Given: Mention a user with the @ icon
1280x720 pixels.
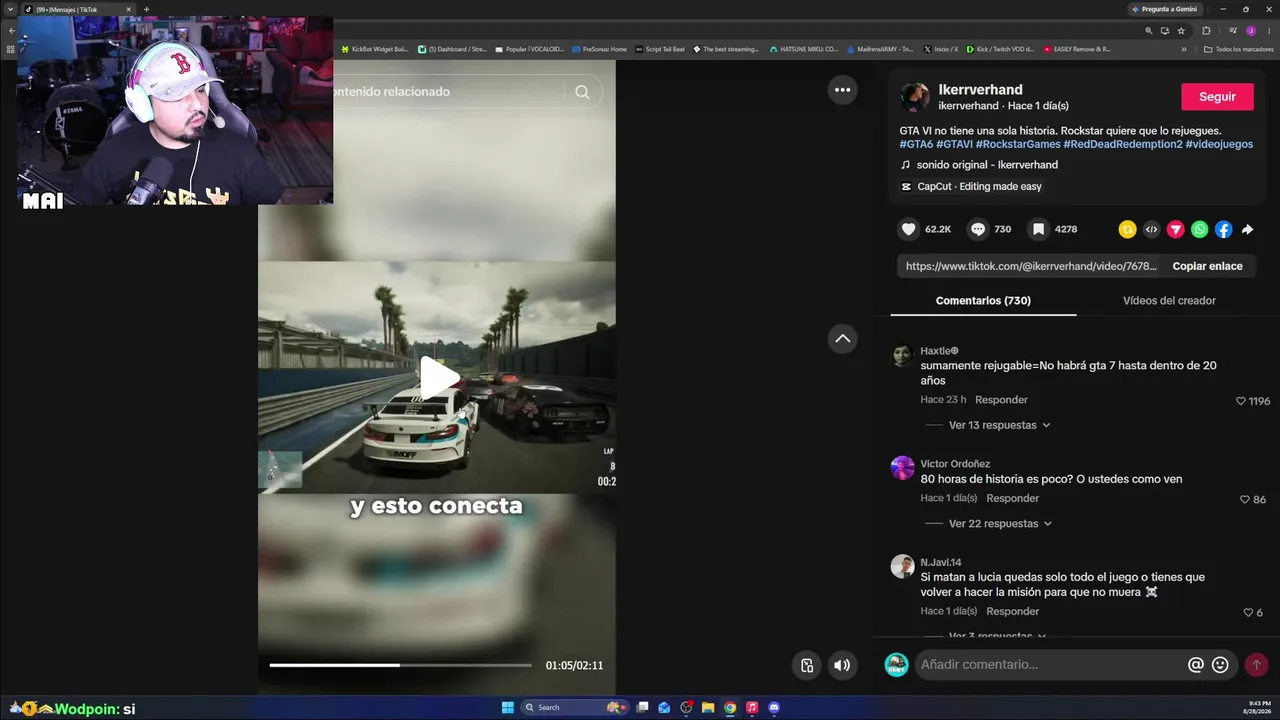Looking at the screenshot, I should point(1195,664).
